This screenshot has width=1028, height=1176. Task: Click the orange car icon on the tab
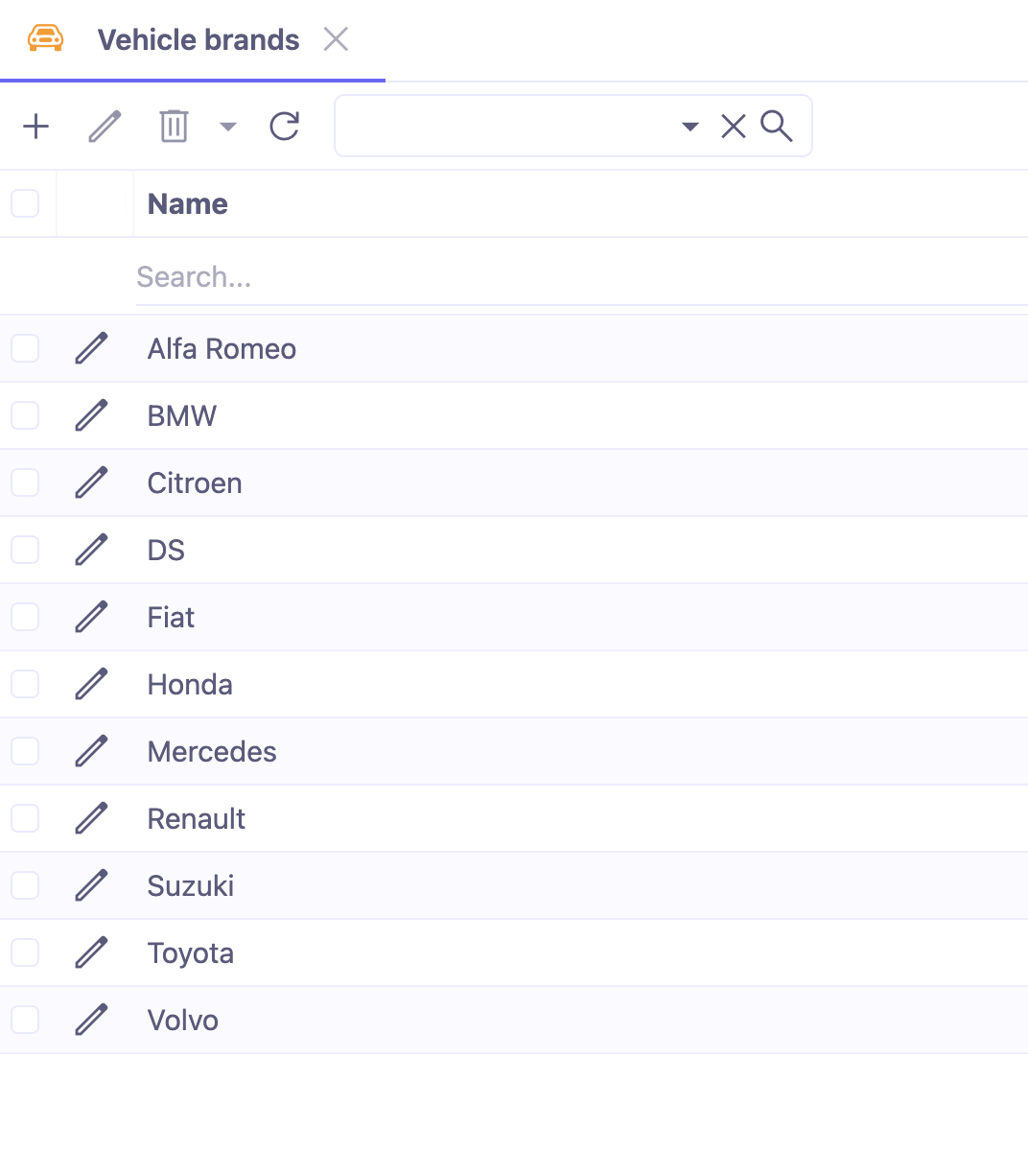pyautogui.click(x=44, y=39)
